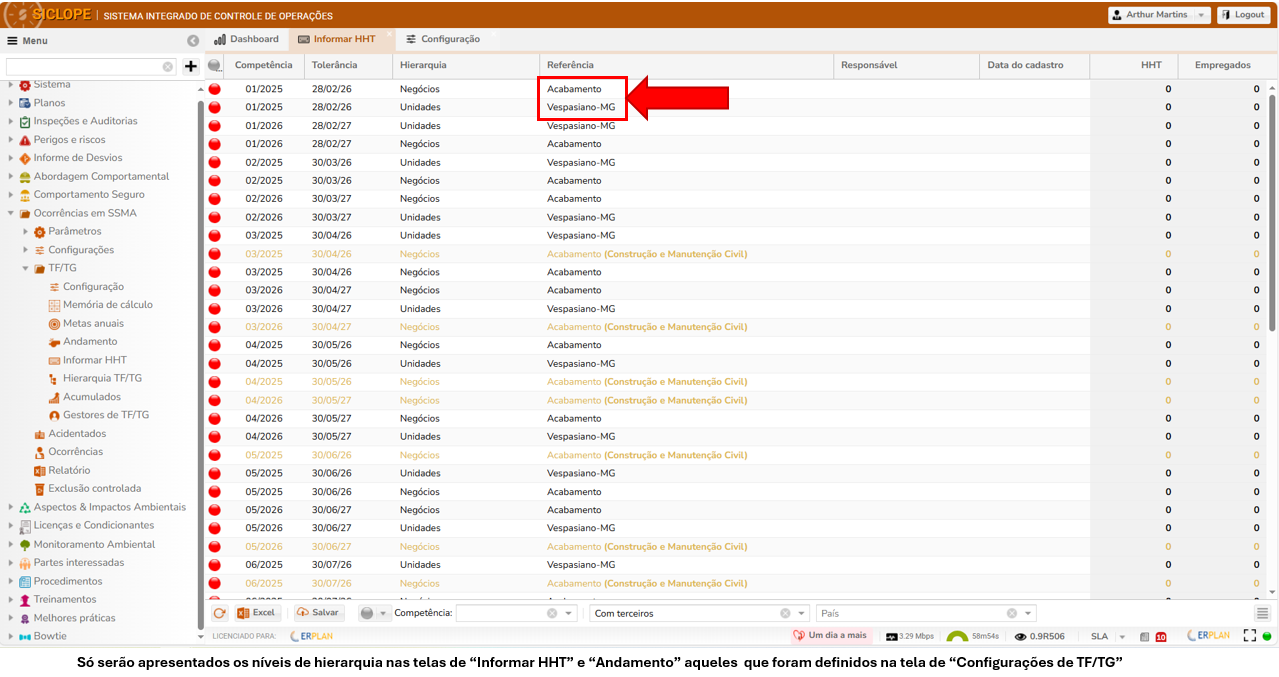Open Memória de cálculo in sidebar
Image resolution: width=1279 pixels, height=677 pixels.
(x=107, y=305)
